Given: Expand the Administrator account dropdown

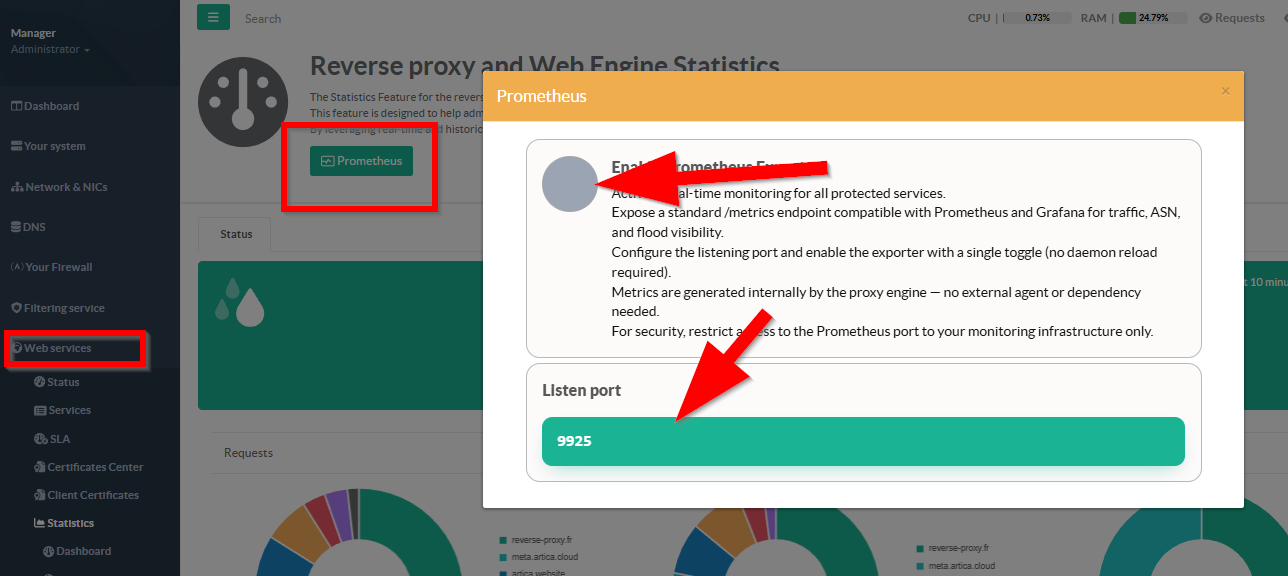Looking at the screenshot, I should tap(50, 50).
